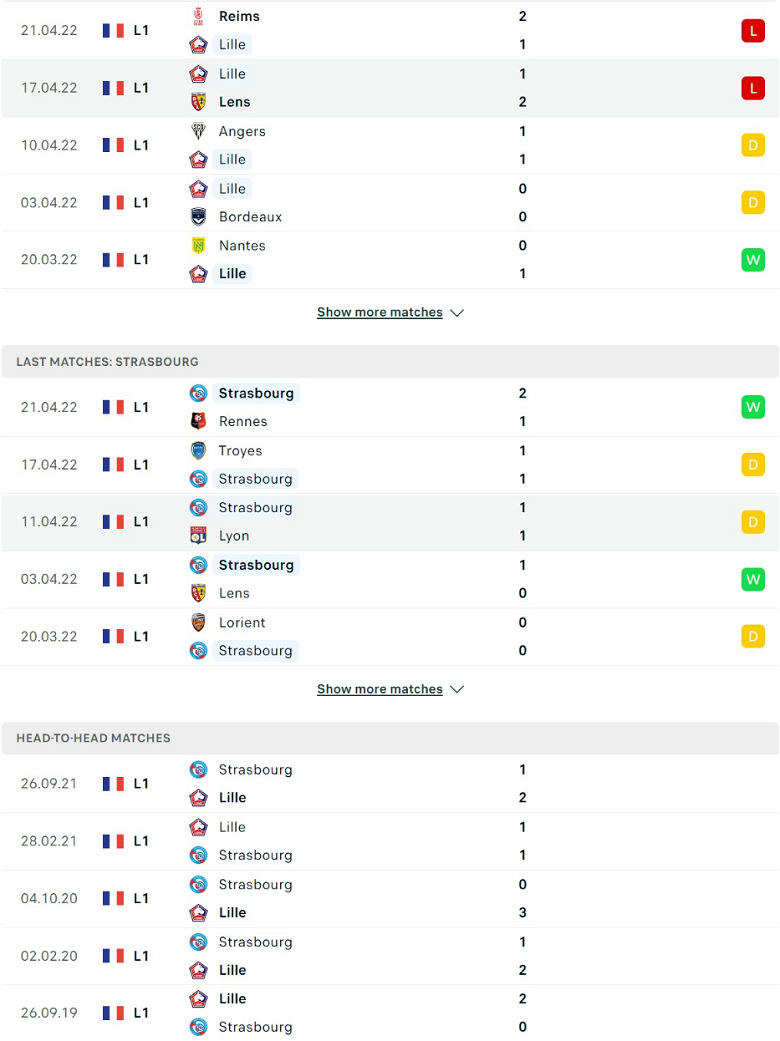Click the Angers club crest icon

tap(198, 131)
